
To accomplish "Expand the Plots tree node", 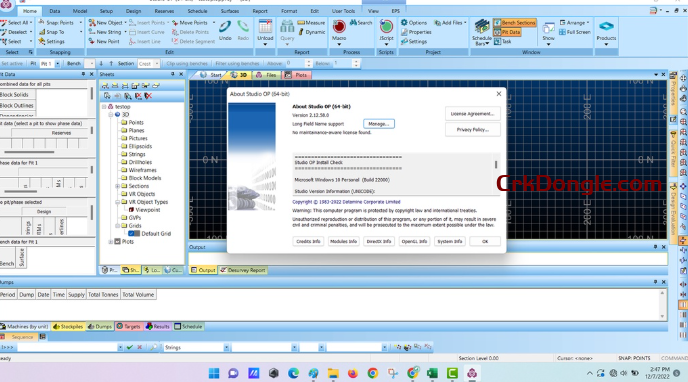I will point(111,242).
